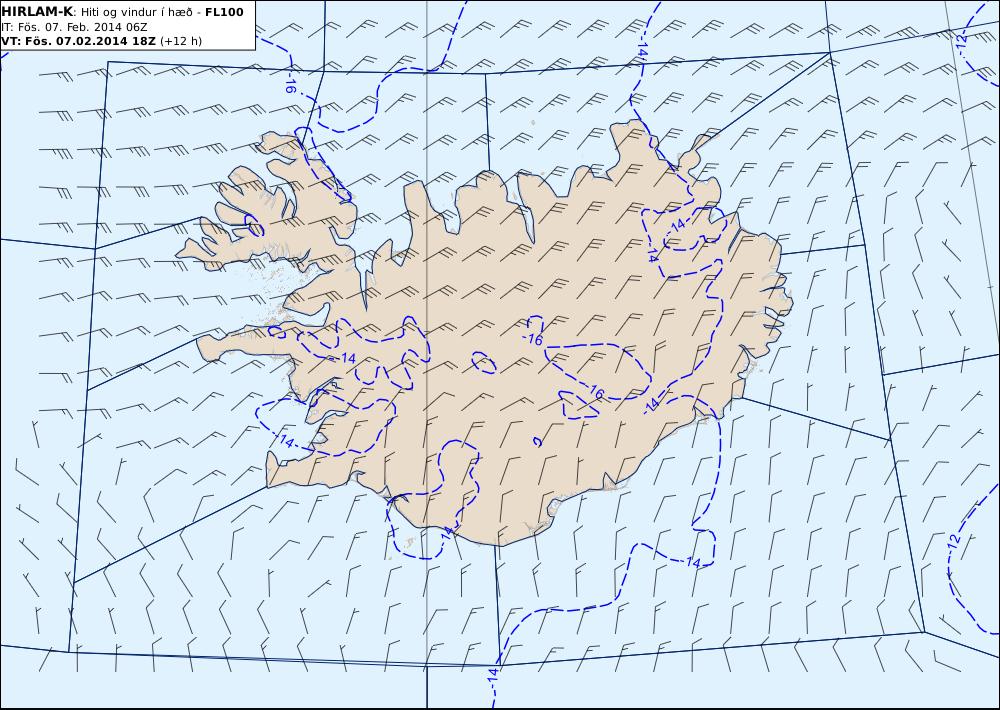
Task: Select the FL100 flight level label
Action: 224,12
